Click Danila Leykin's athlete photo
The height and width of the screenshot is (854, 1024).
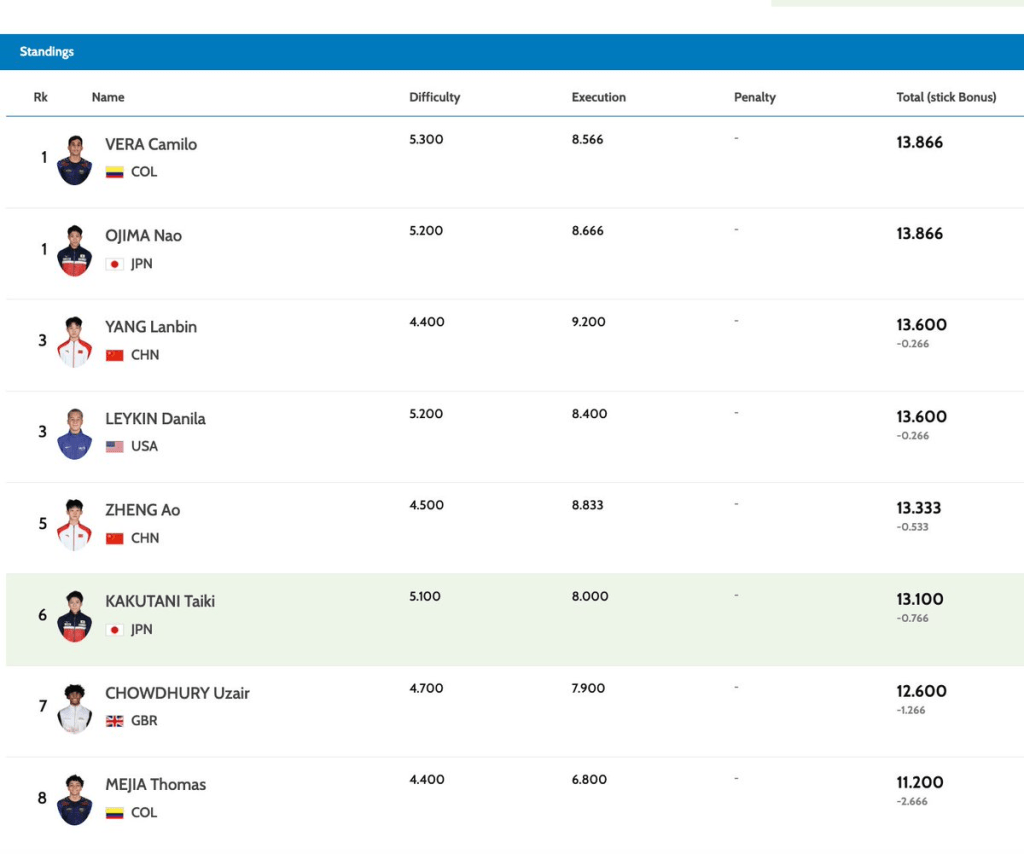pos(75,433)
